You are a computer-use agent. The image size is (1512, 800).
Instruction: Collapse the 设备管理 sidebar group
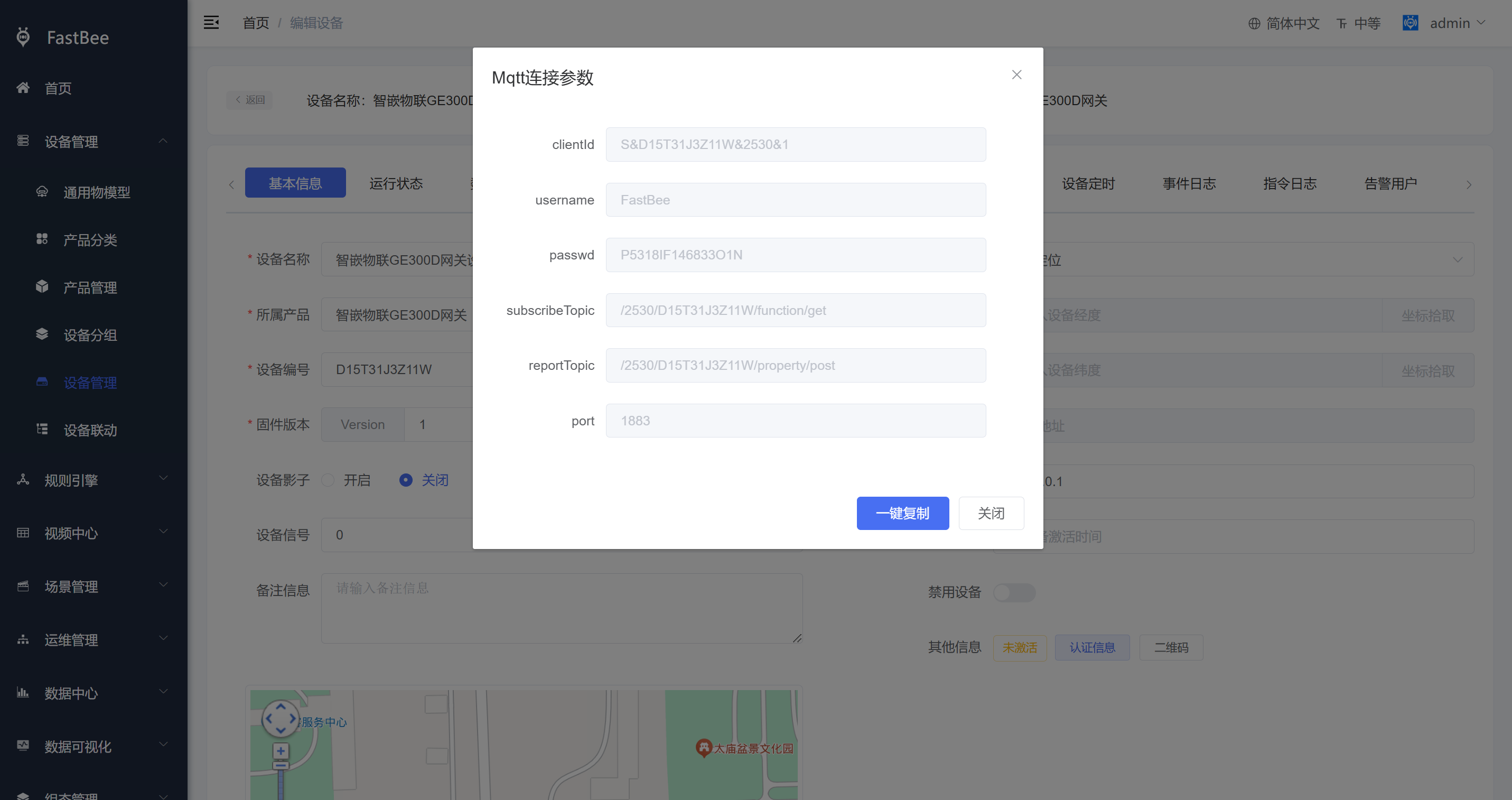click(163, 141)
